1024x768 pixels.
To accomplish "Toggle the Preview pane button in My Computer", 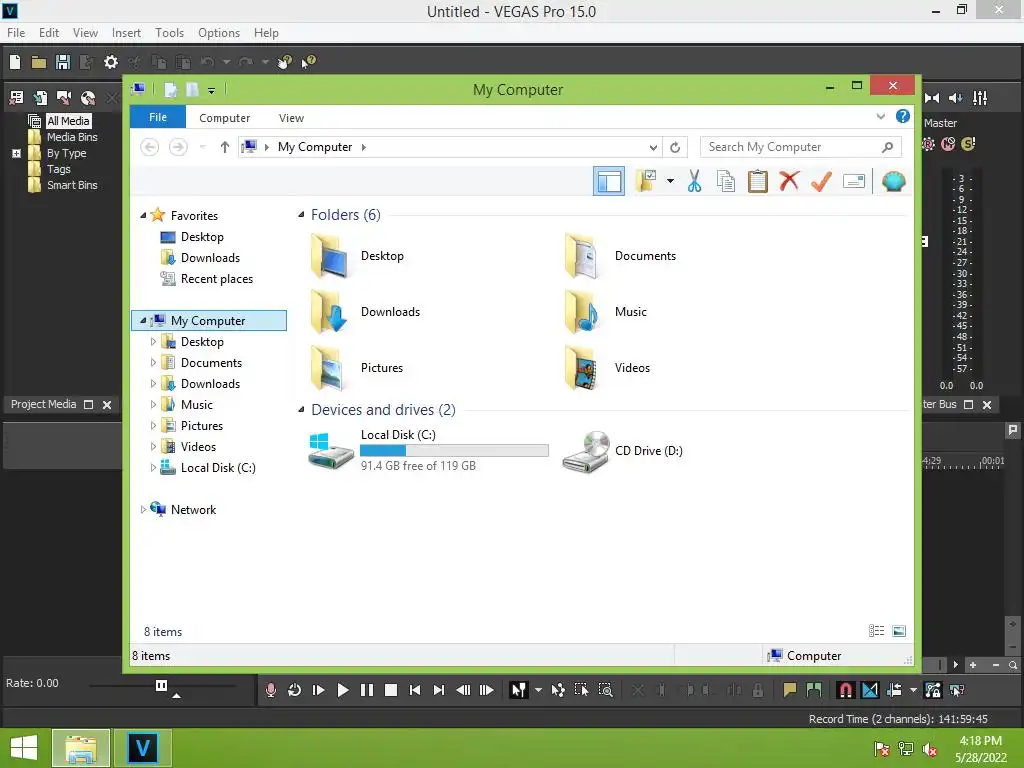I will (x=609, y=181).
